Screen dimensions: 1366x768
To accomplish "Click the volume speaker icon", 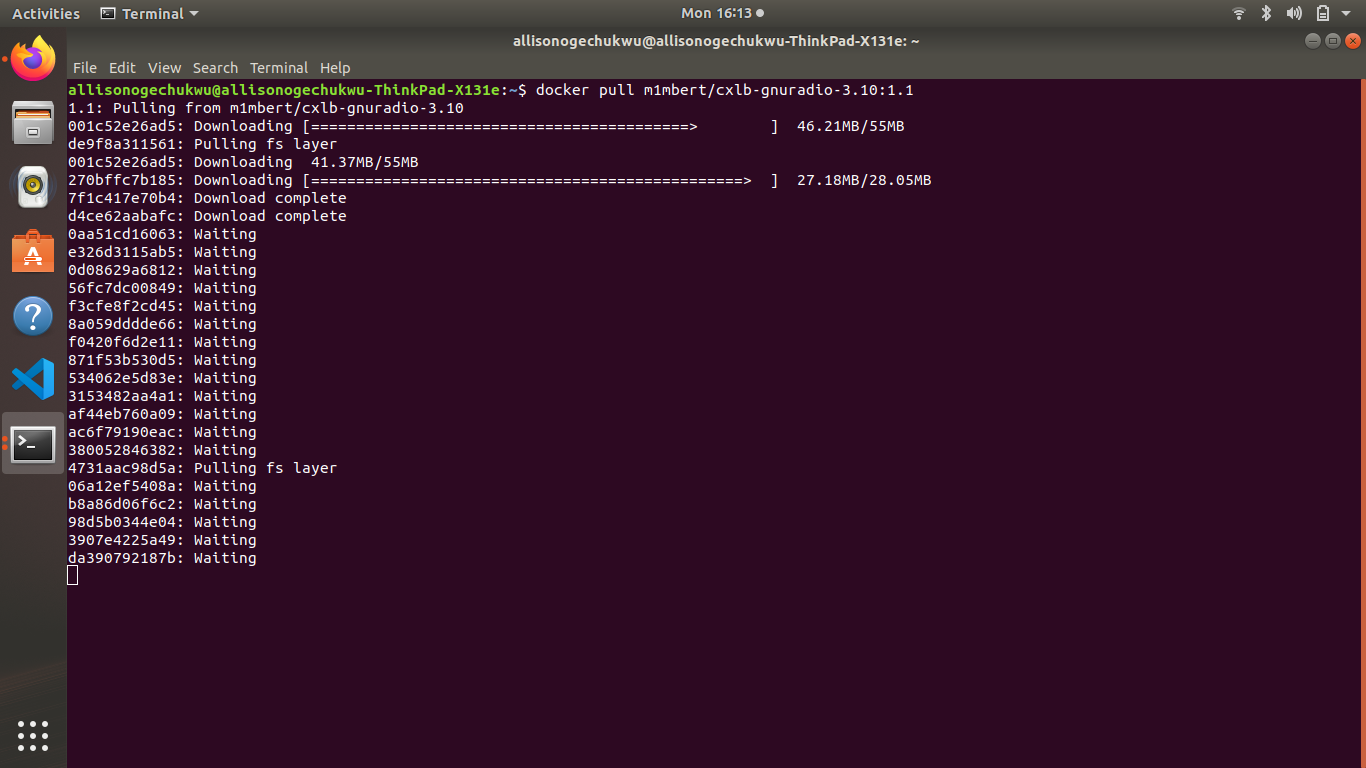I will 1294,13.
